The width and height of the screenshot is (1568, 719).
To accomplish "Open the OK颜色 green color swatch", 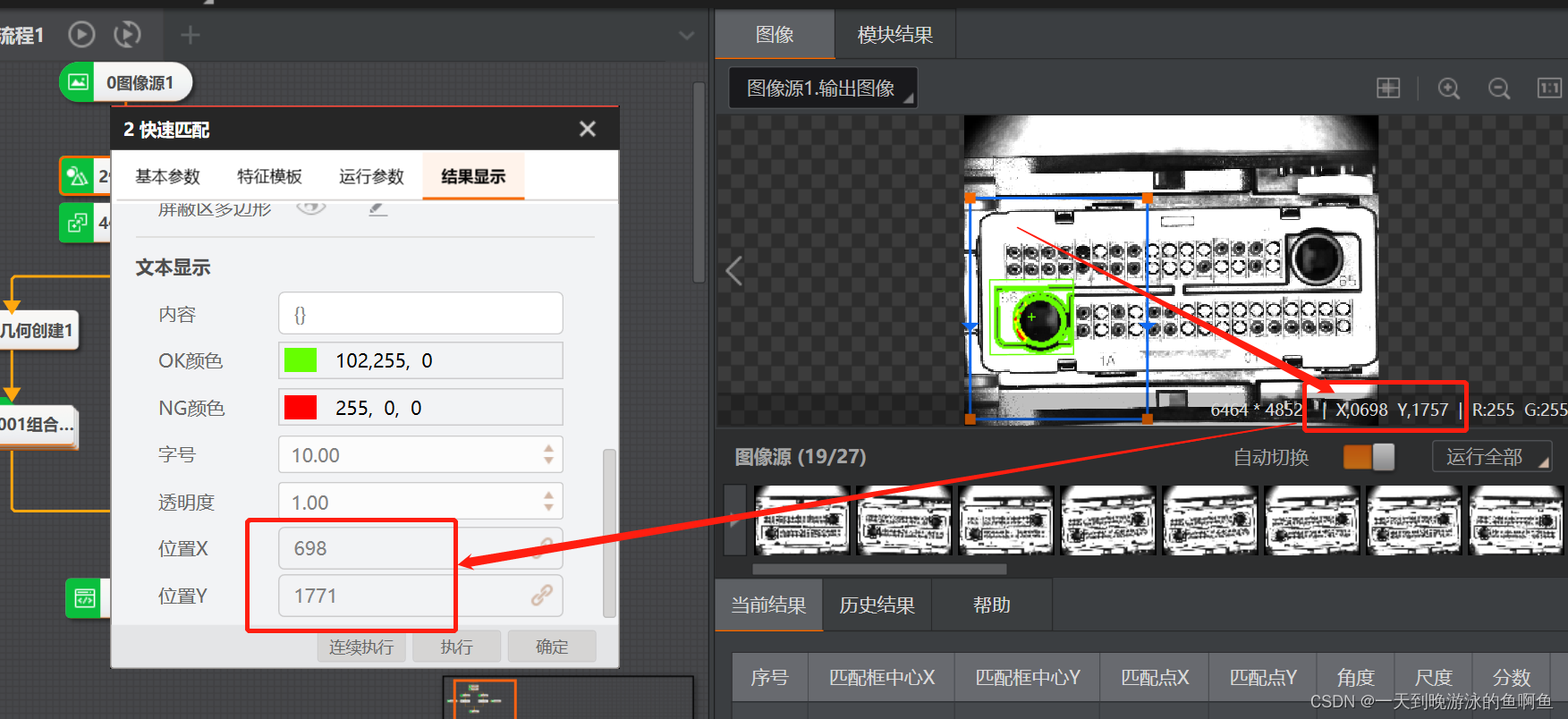I will pyautogui.click(x=300, y=360).
